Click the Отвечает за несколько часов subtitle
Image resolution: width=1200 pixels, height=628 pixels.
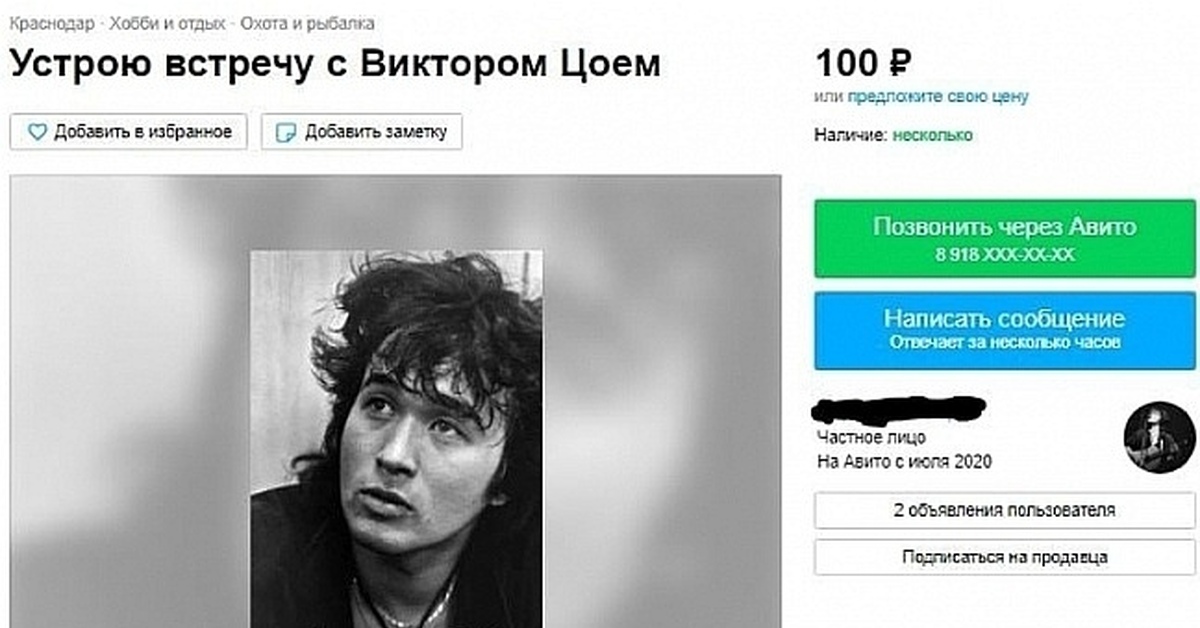click(1003, 343)
